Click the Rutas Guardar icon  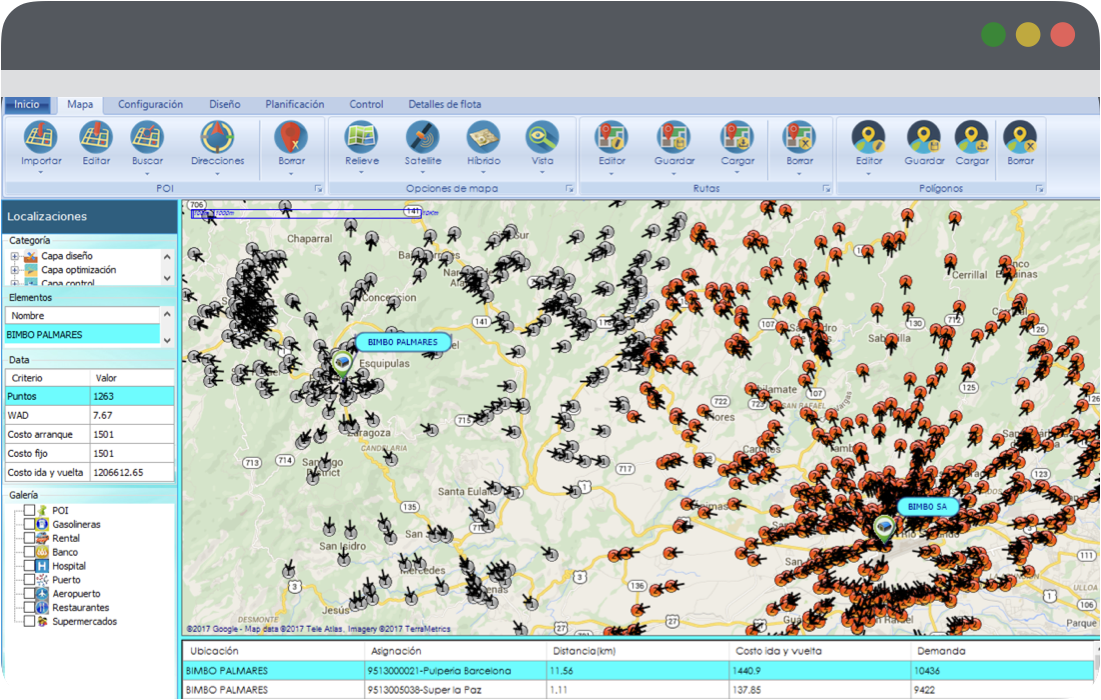pyautogui.click(x=674, y=138)
